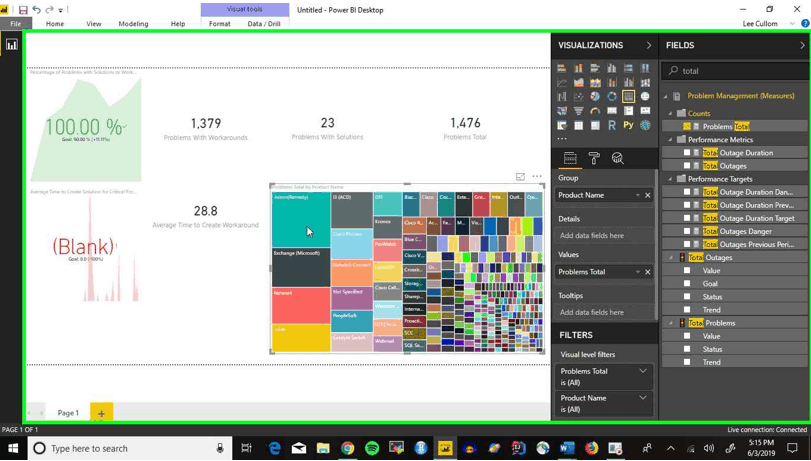Image resolution: width=811 pixels, height=461 pixels.
Task: Select the Python visual
Action: pos(628,125)
